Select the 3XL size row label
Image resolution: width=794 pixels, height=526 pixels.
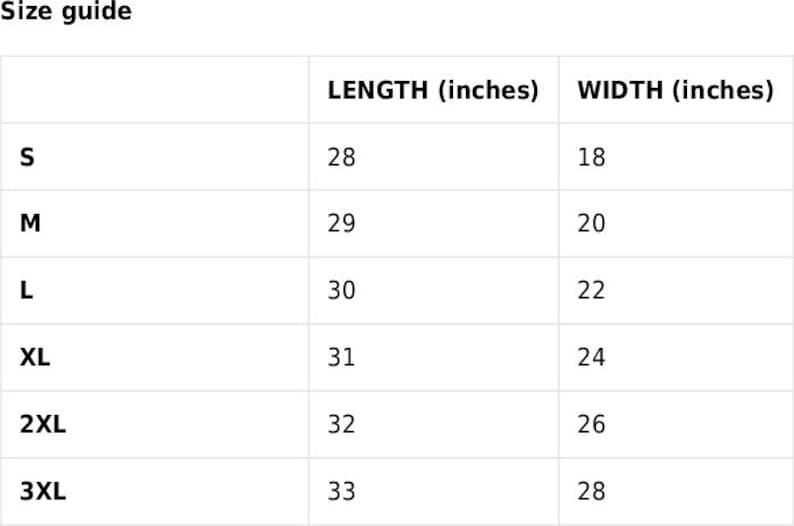(x=43, y=491)
